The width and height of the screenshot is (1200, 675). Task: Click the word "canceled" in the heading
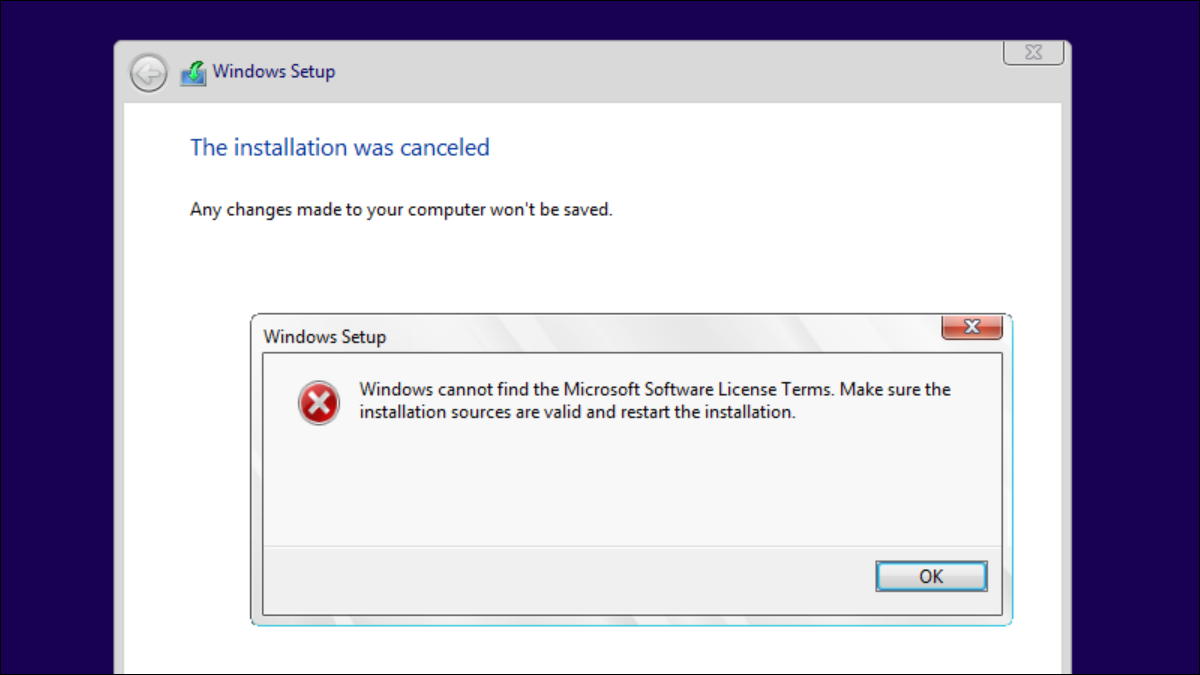[x=445, y=148]
